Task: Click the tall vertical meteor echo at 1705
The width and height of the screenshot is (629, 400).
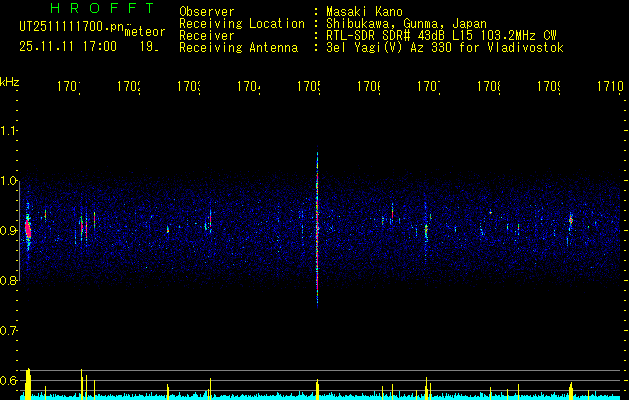Action: tap(317, 227)
